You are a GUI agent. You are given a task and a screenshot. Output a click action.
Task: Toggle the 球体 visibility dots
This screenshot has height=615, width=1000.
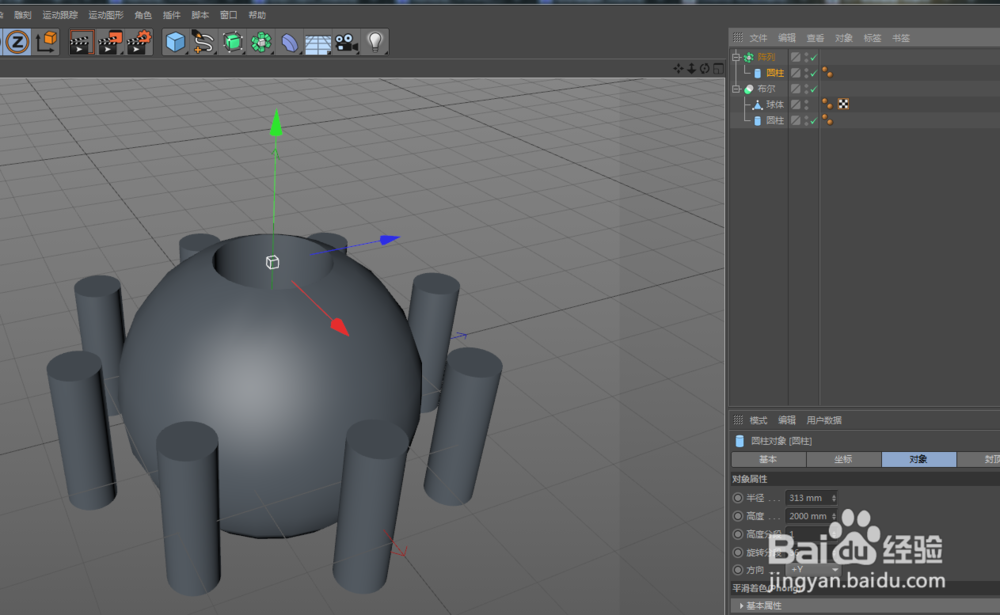[x=804, y=104]
